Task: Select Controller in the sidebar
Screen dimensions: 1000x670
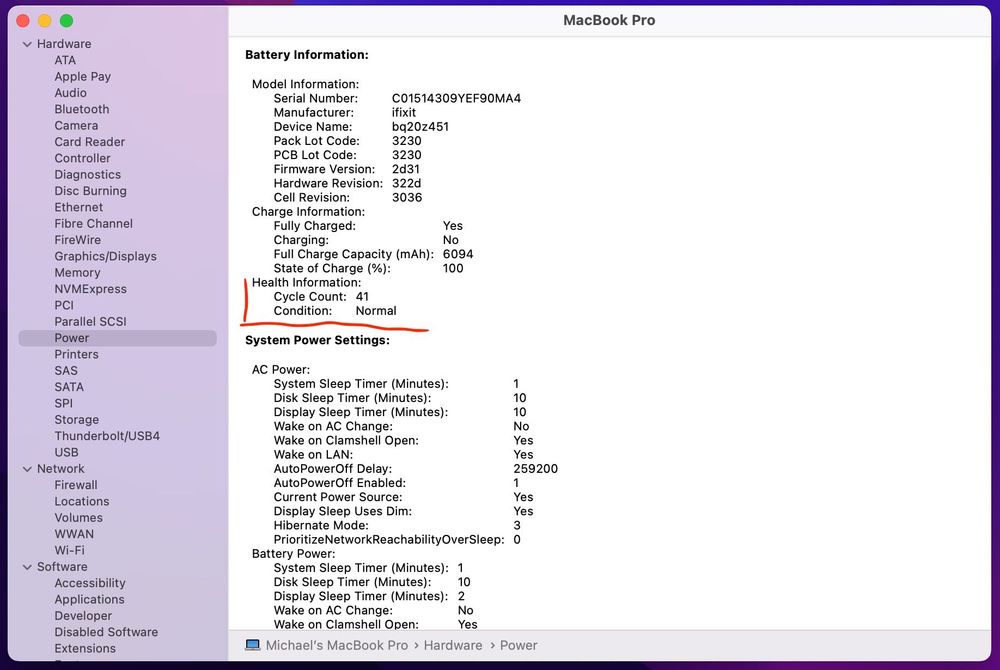Action: tap(82, 158)
